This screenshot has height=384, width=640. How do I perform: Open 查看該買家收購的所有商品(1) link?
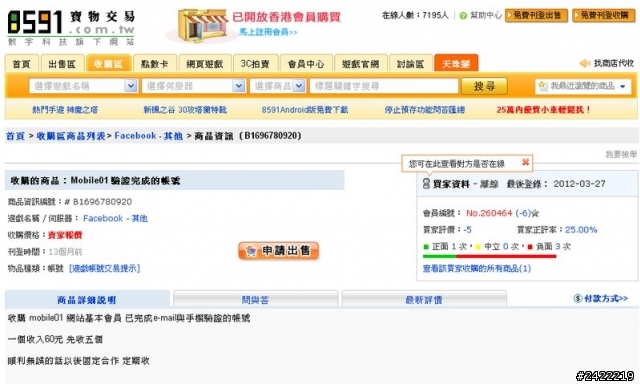pos(477,269)
